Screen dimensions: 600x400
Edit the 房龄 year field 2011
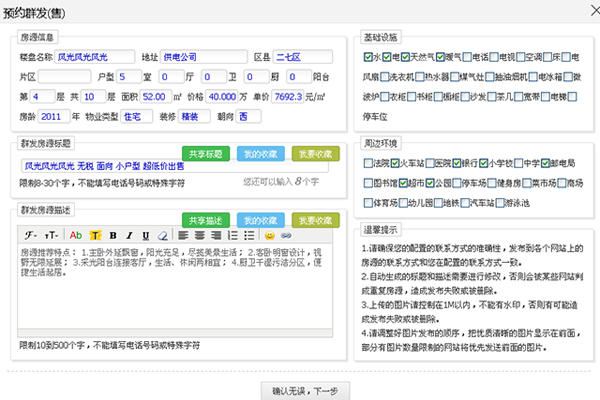coord(54,116)
